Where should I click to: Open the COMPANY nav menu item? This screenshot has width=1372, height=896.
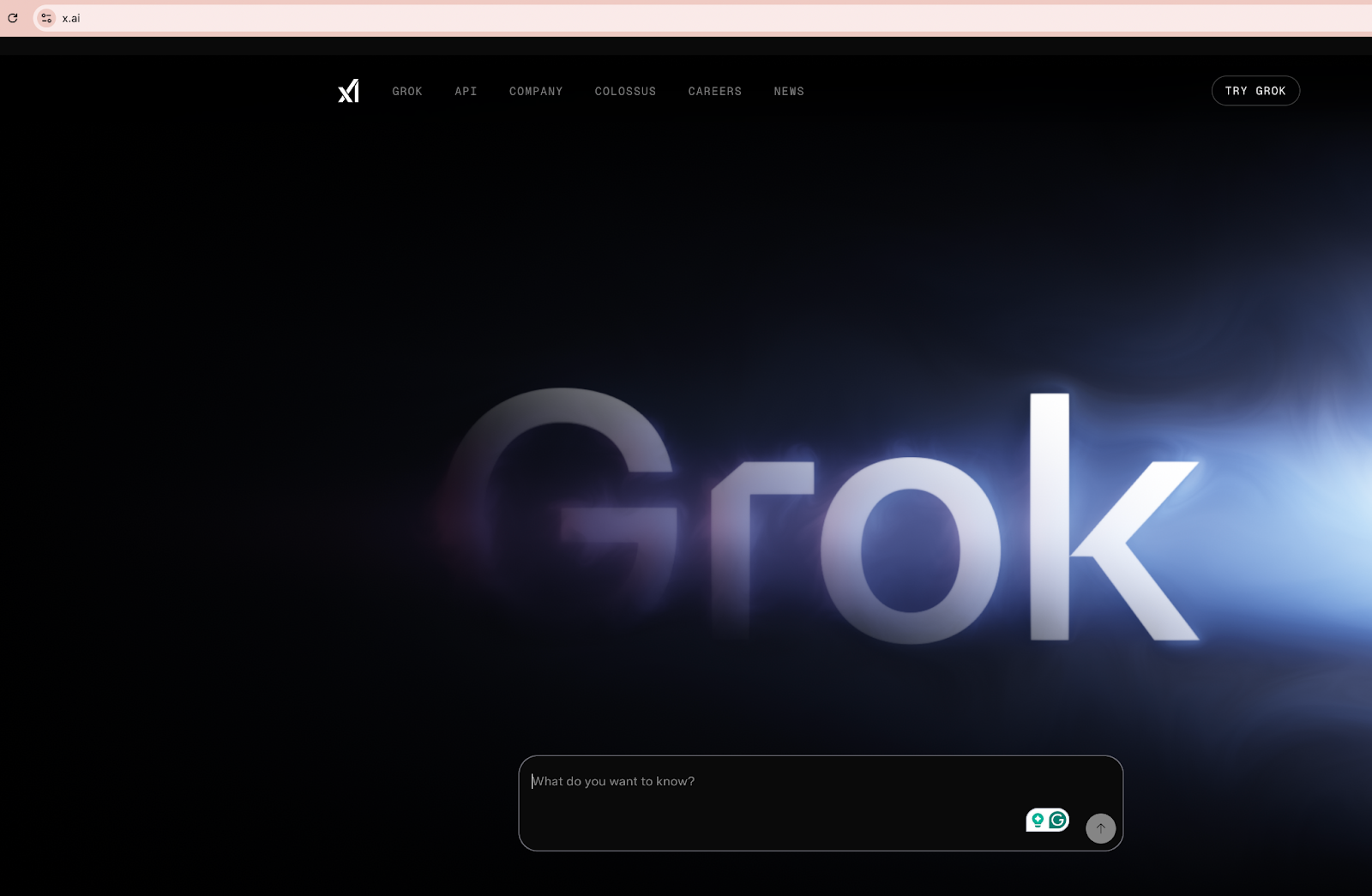(536, 91)
